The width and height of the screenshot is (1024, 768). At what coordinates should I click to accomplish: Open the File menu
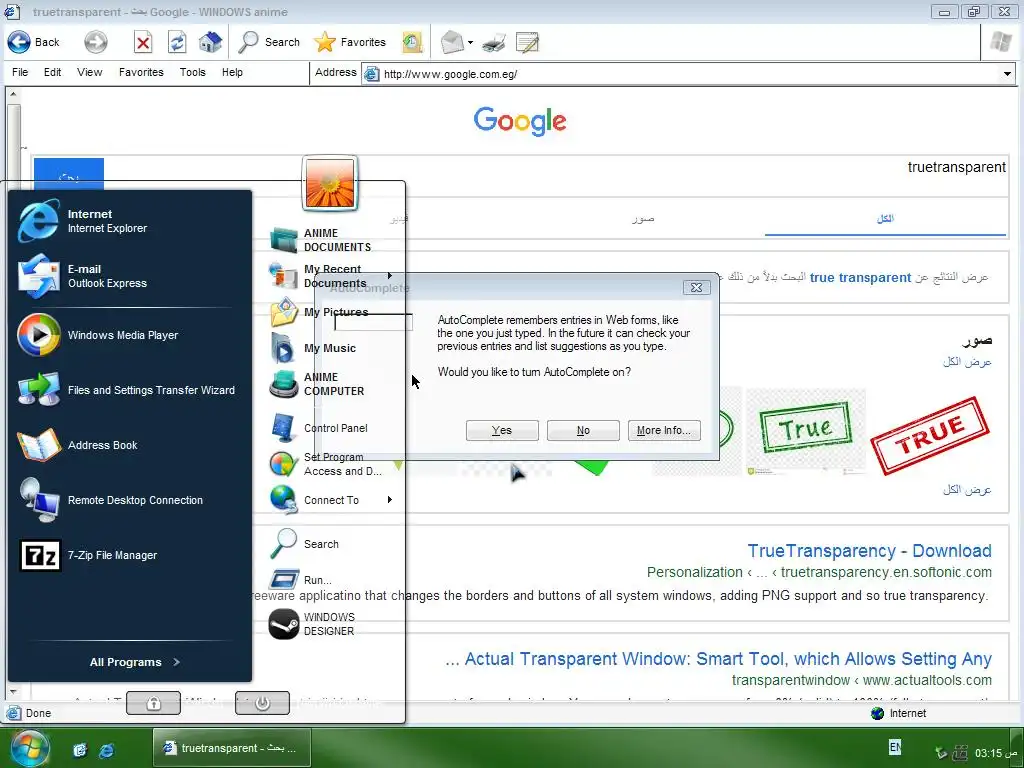20,72
